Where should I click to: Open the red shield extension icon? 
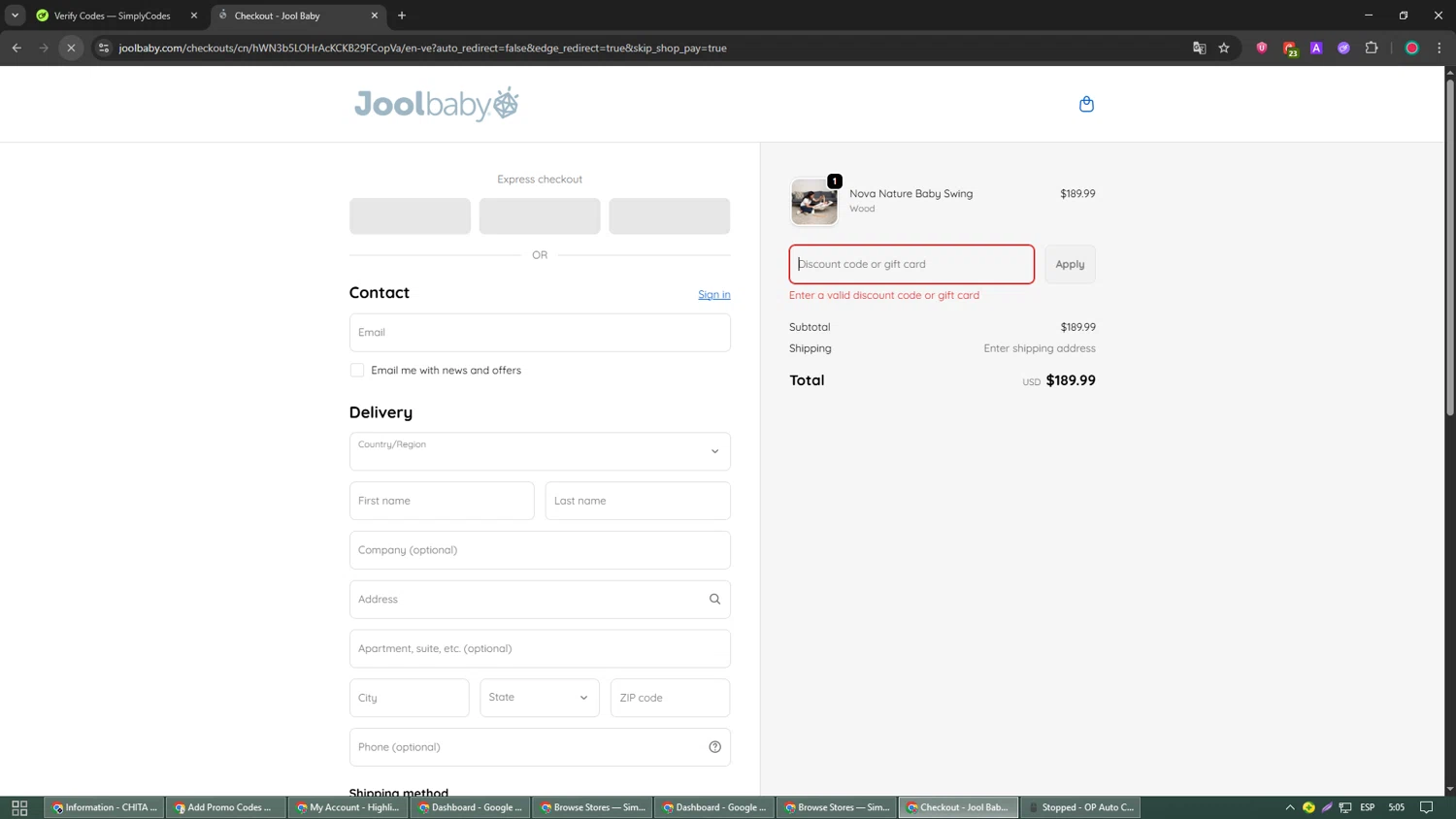click(x=1262, y=48)
